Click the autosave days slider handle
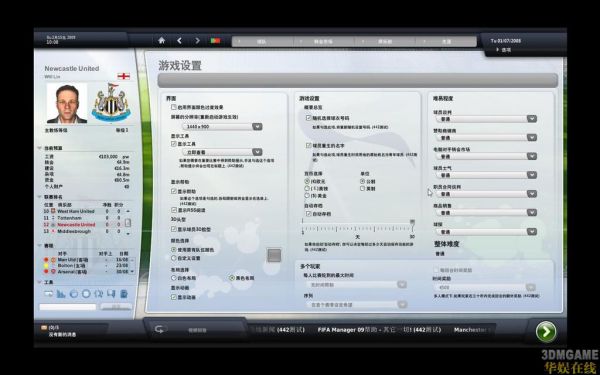The height and width of the screenshot is (375, 600). click(412, 222)
